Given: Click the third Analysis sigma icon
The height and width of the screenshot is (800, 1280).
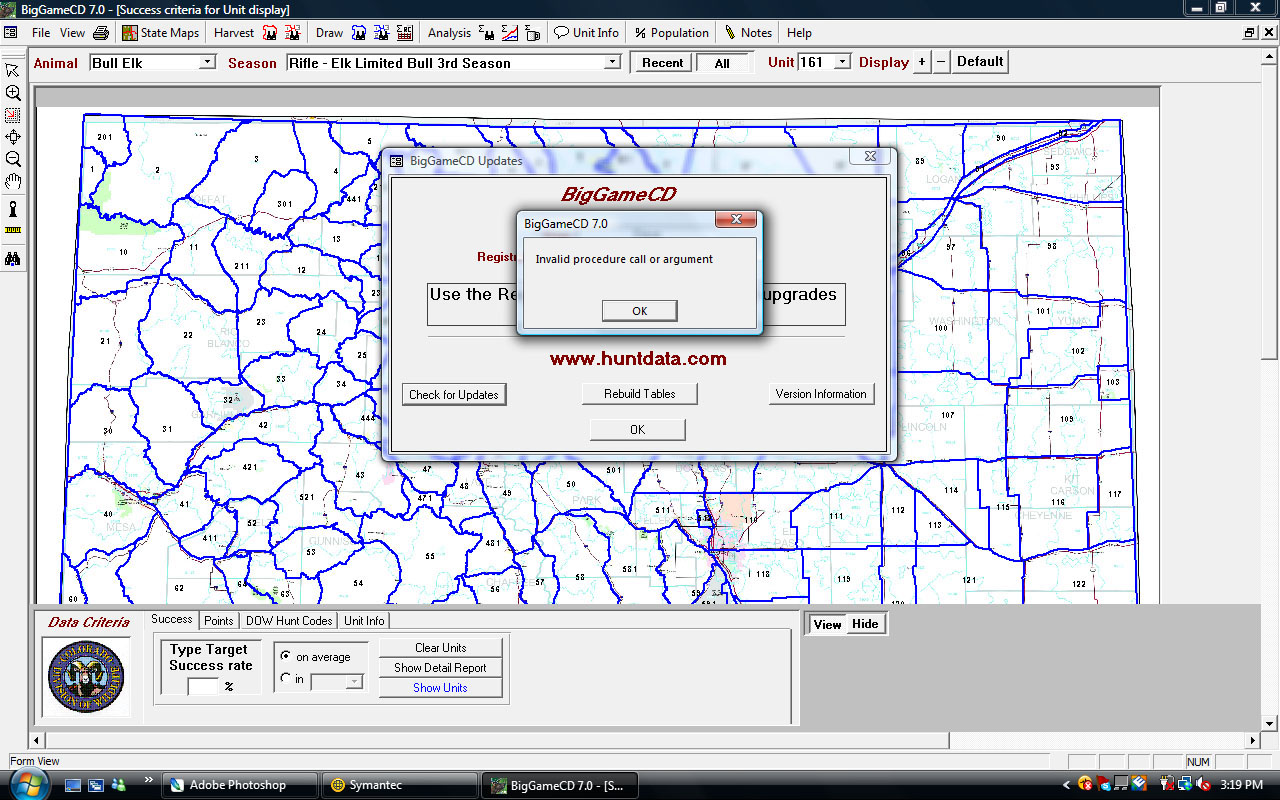Looking at the screenshot, I should click(532, 33).
